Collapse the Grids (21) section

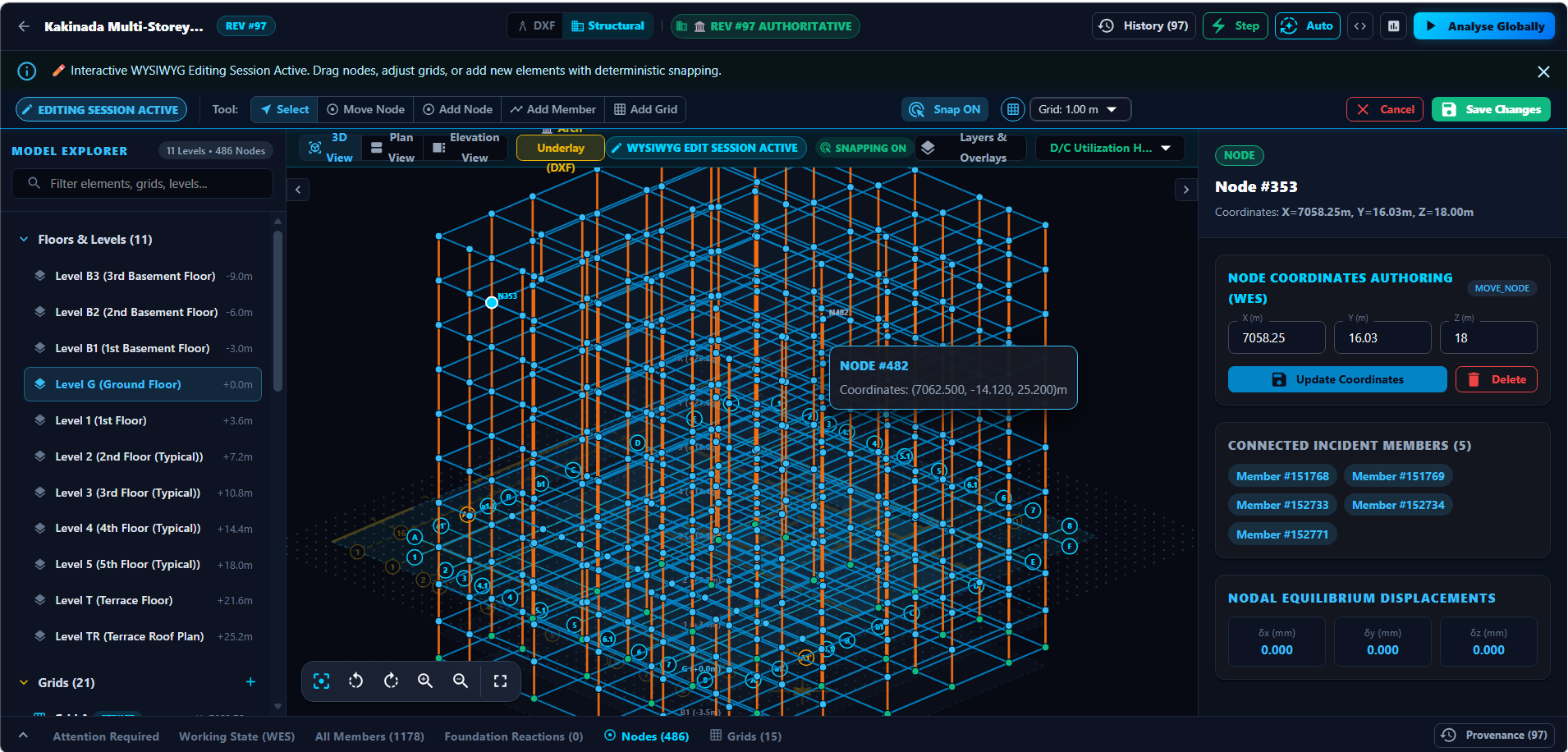click(x=23, y=682)
